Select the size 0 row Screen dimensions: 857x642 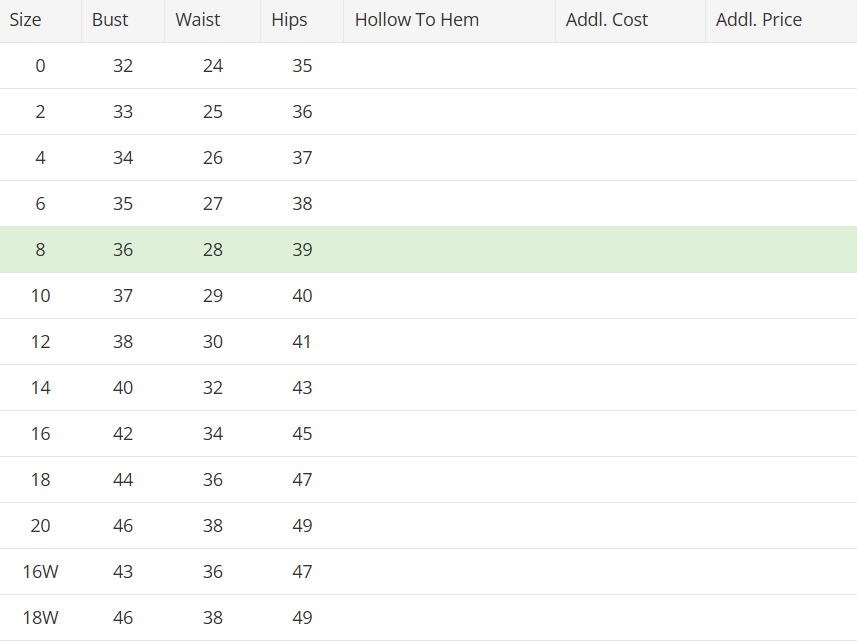[428, 66]
